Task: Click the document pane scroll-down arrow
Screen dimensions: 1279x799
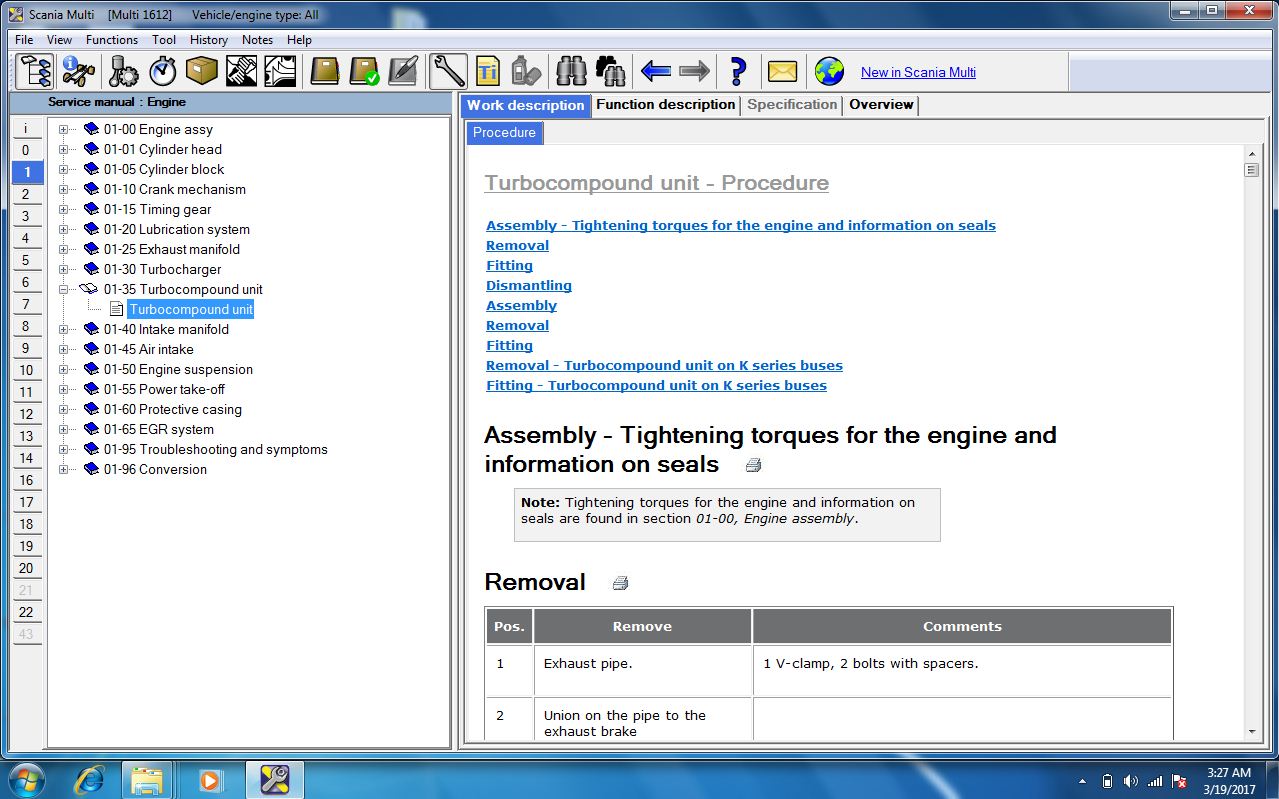Action: click(x=1251, y=732)
